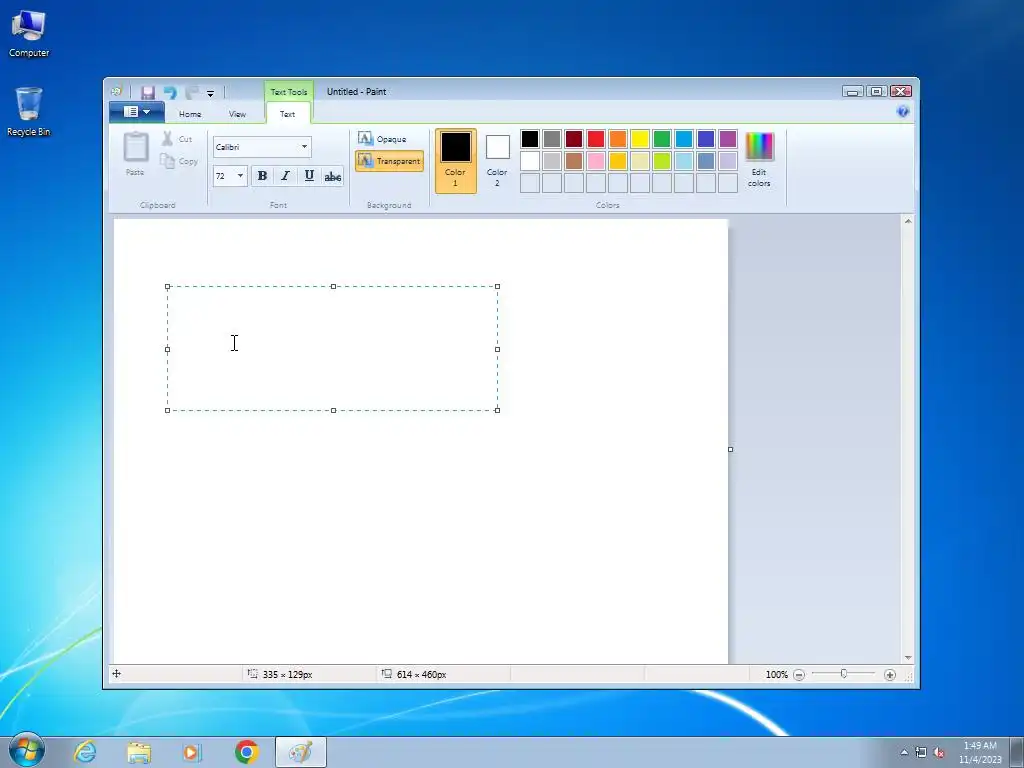This screenshot has height=768, width=1024.
Task: Pick the yellow color swatch
Action: [x=639, y=138]
